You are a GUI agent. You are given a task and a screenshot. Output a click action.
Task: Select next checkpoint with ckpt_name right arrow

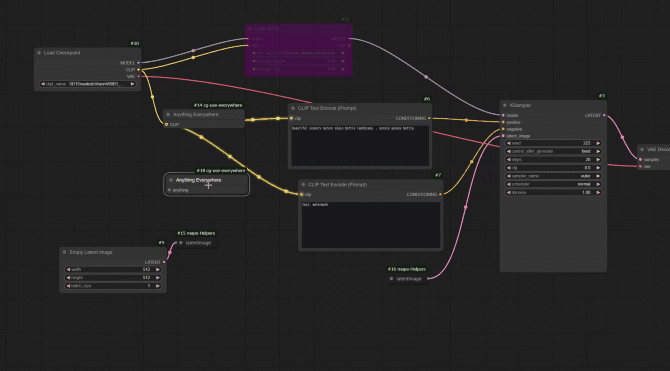[132, 84]
